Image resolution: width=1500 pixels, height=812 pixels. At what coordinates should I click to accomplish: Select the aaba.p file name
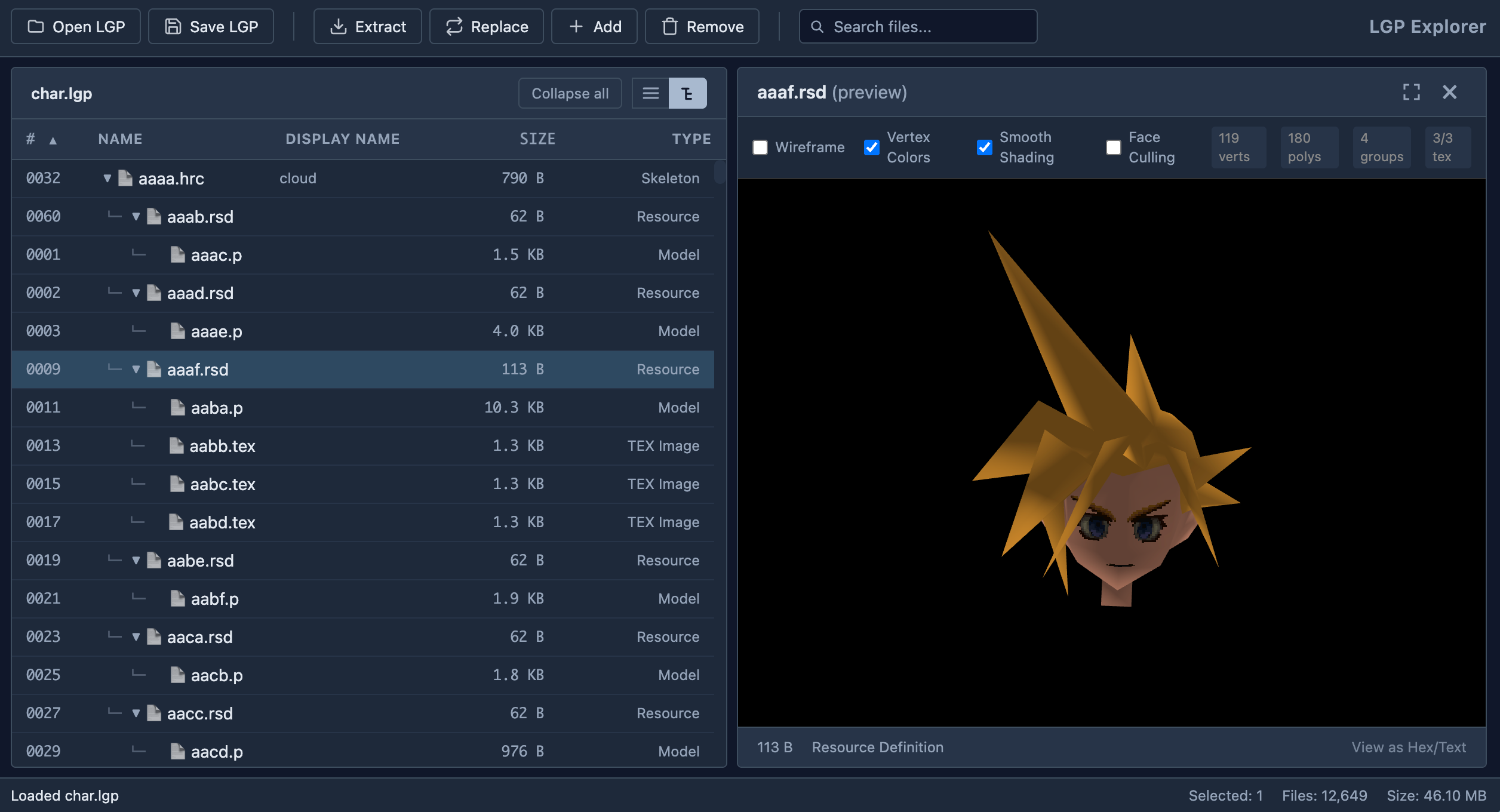point(217,408)
